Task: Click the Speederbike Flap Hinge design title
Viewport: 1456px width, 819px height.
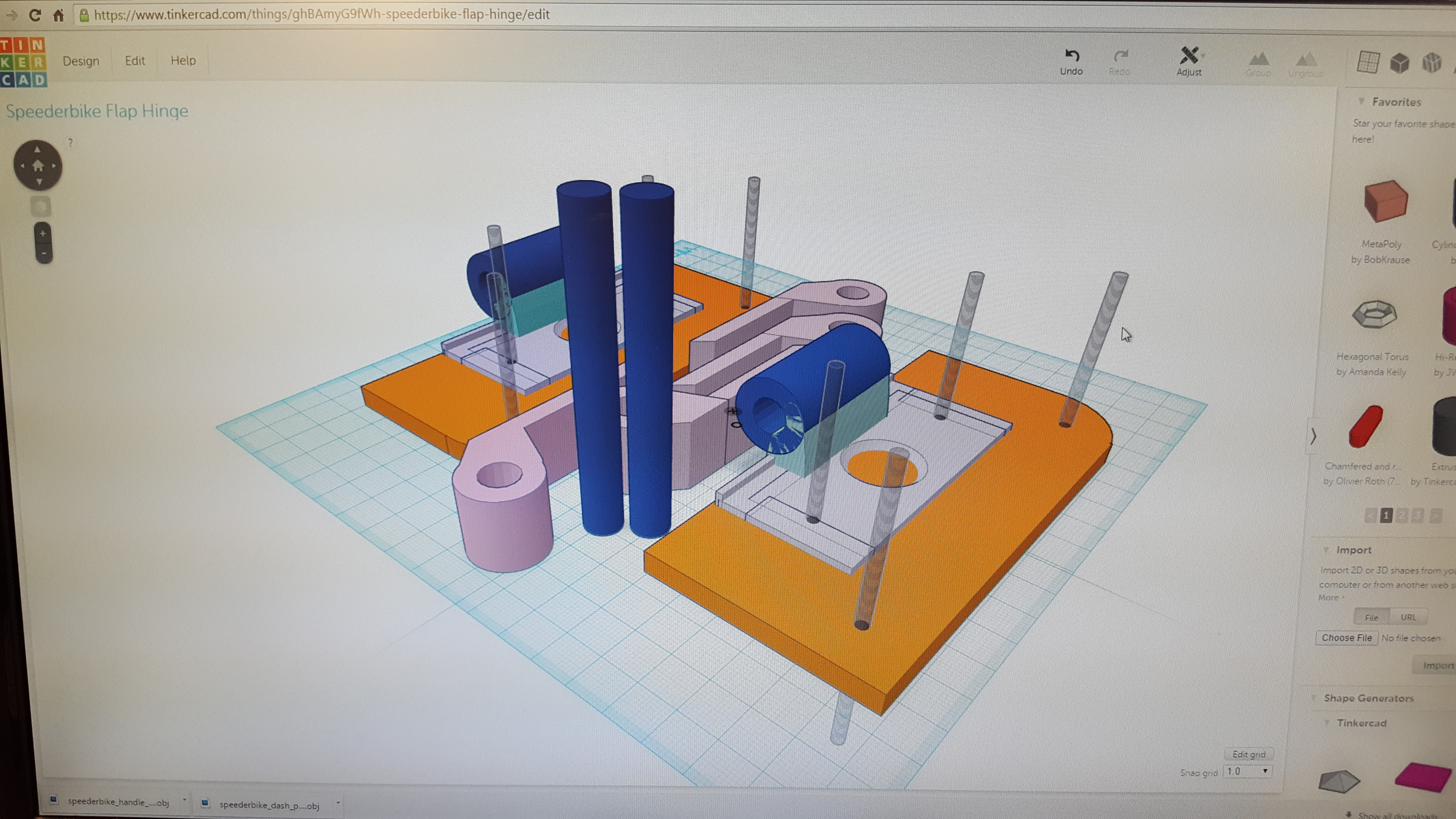Action: point(97,111)
